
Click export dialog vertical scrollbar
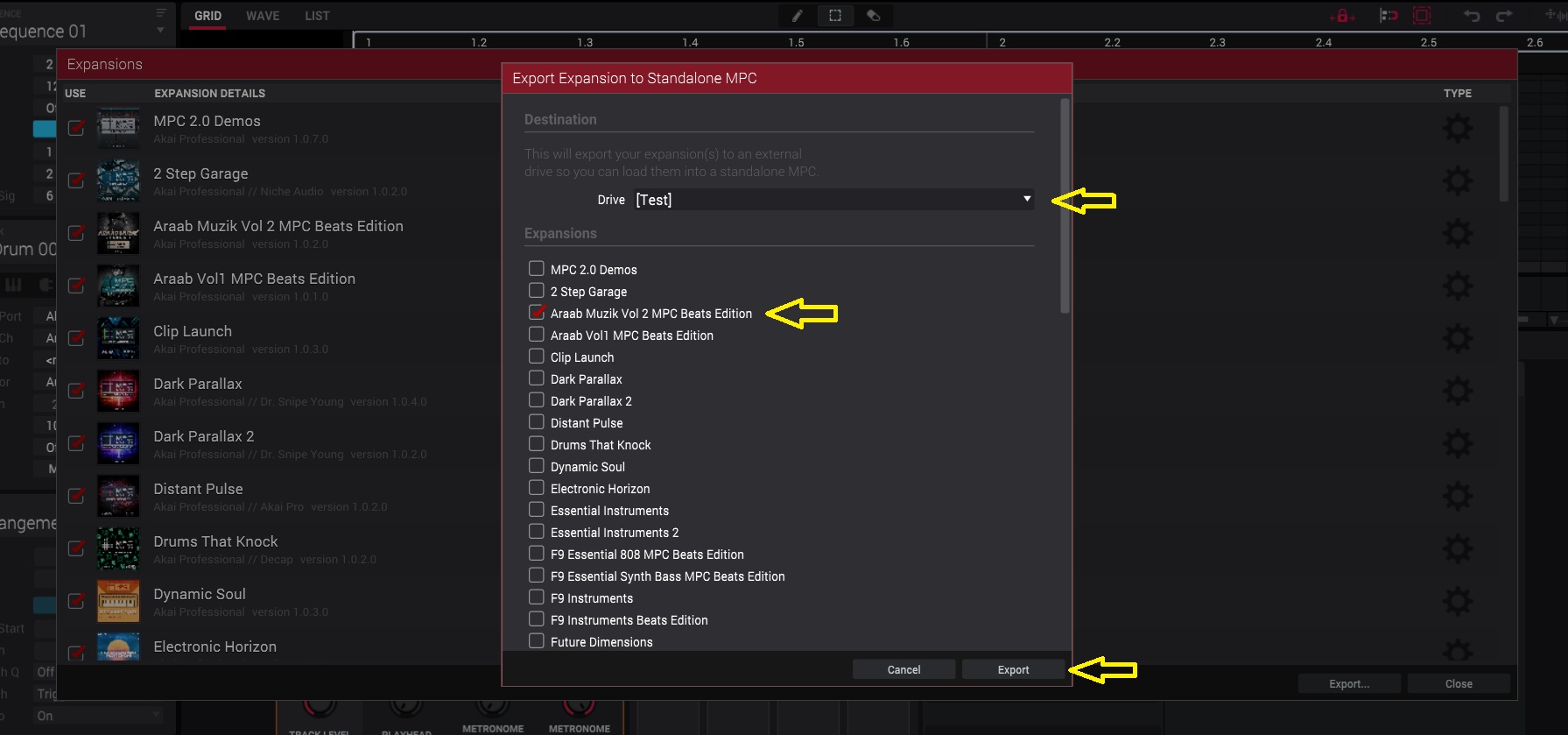point(1065,206)
